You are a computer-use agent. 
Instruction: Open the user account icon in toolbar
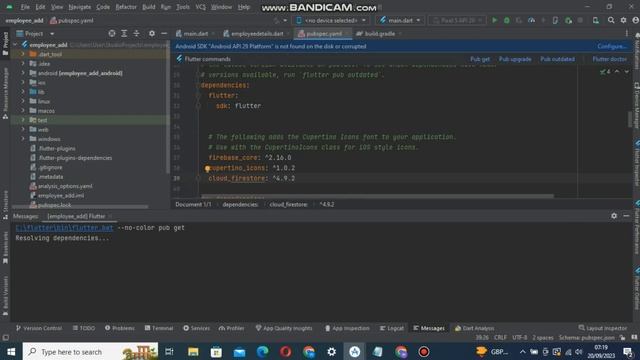[636, 20]
